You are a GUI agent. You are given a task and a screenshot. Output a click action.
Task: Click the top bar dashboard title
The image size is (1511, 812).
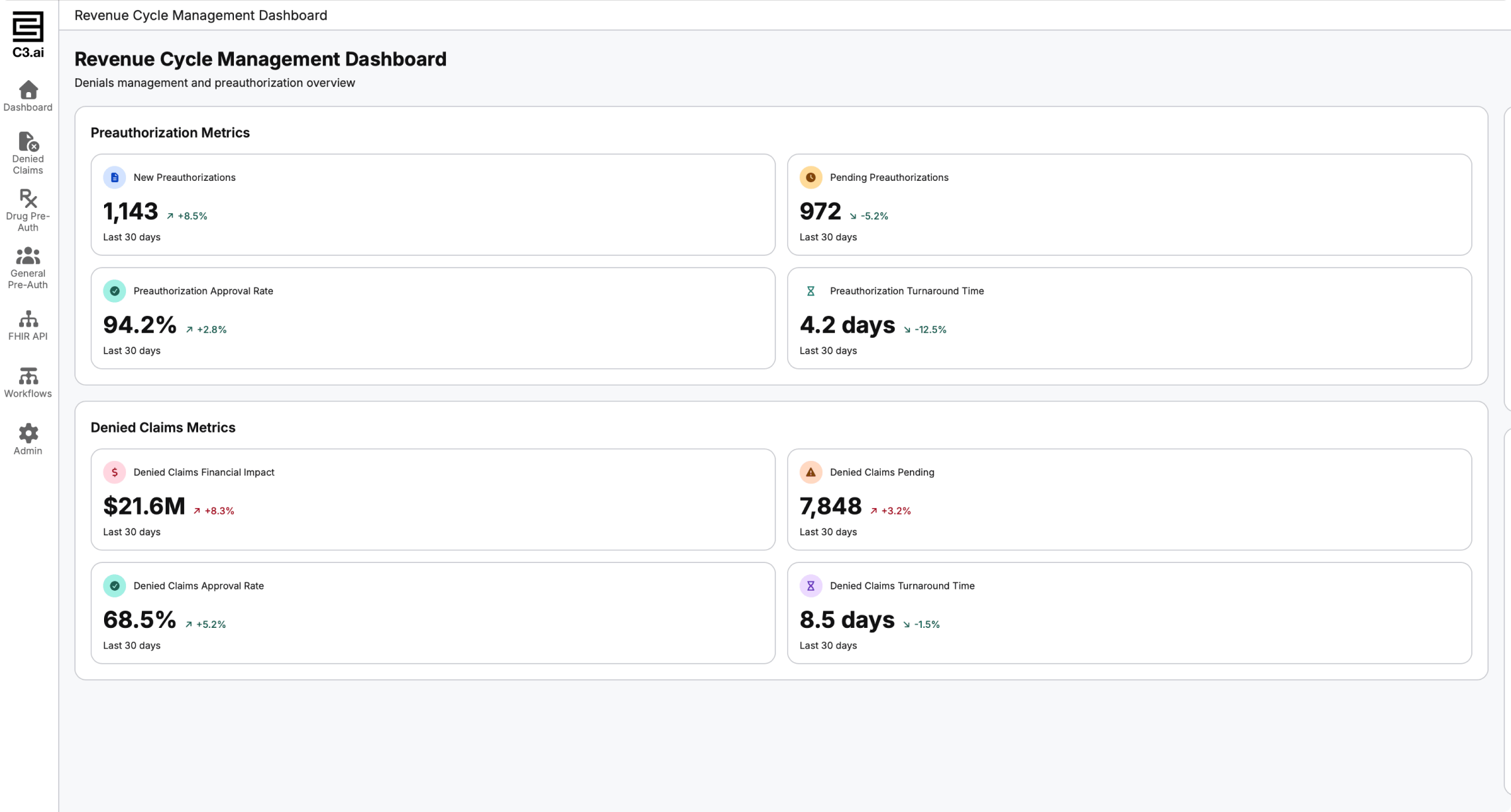[x=201, y=15]
